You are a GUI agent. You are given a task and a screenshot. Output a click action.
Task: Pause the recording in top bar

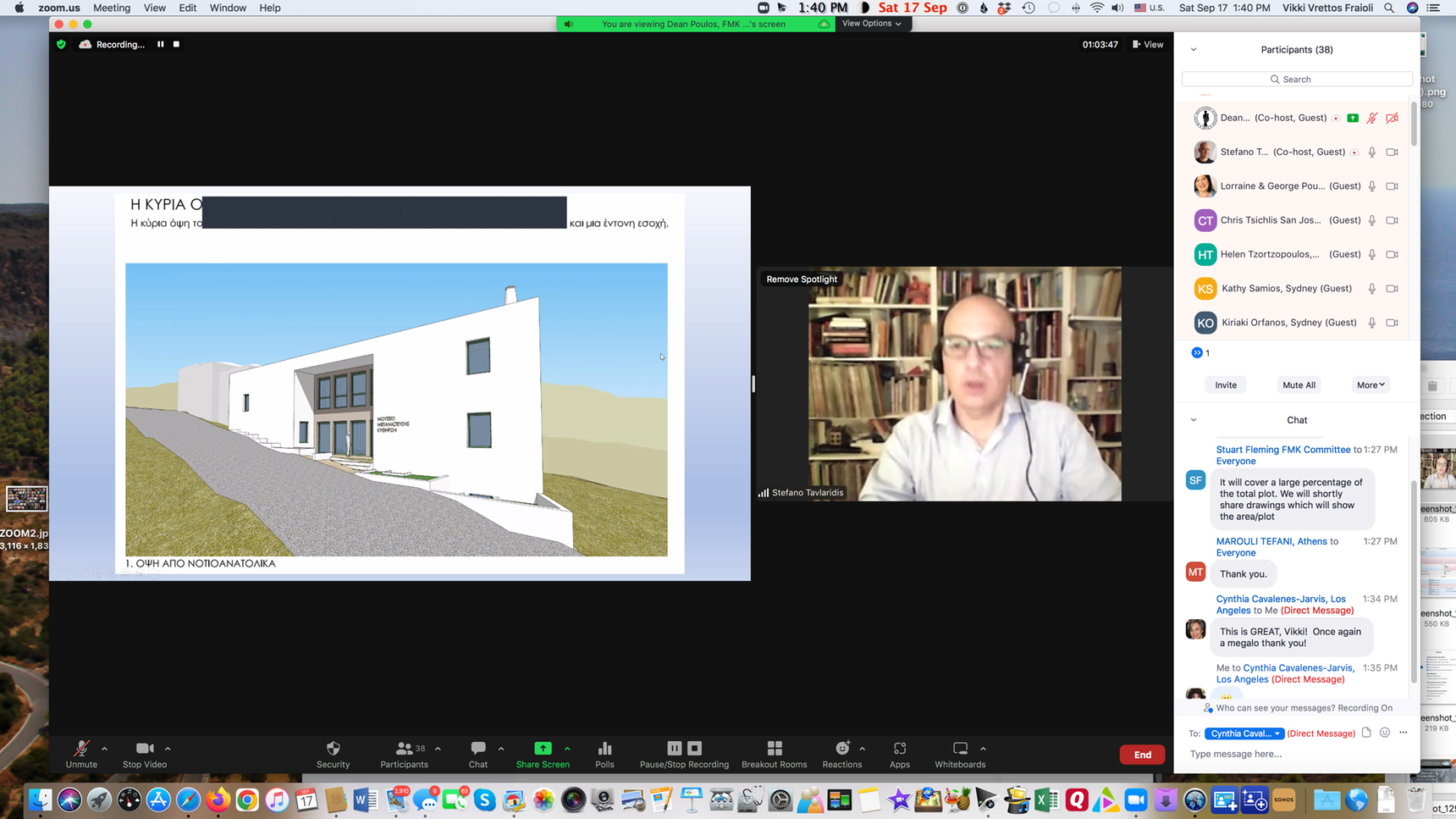[160, 44]
